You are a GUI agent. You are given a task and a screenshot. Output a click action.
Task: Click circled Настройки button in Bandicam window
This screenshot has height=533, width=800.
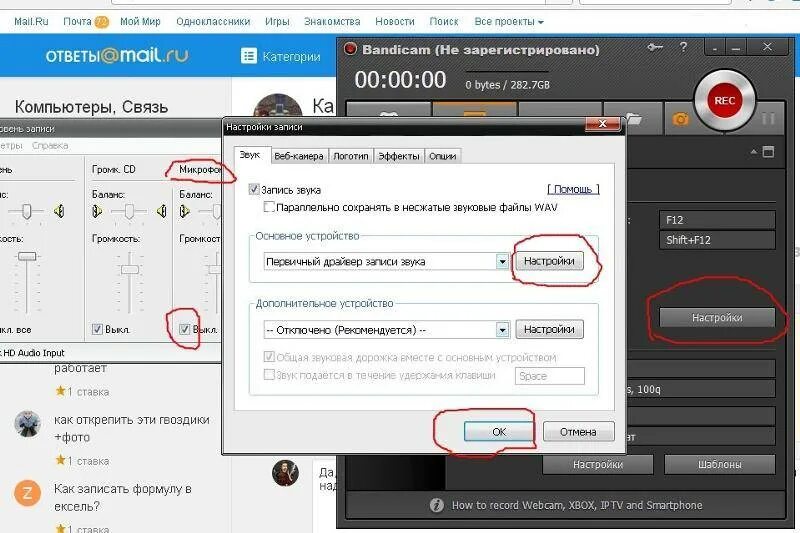(717, 317)
